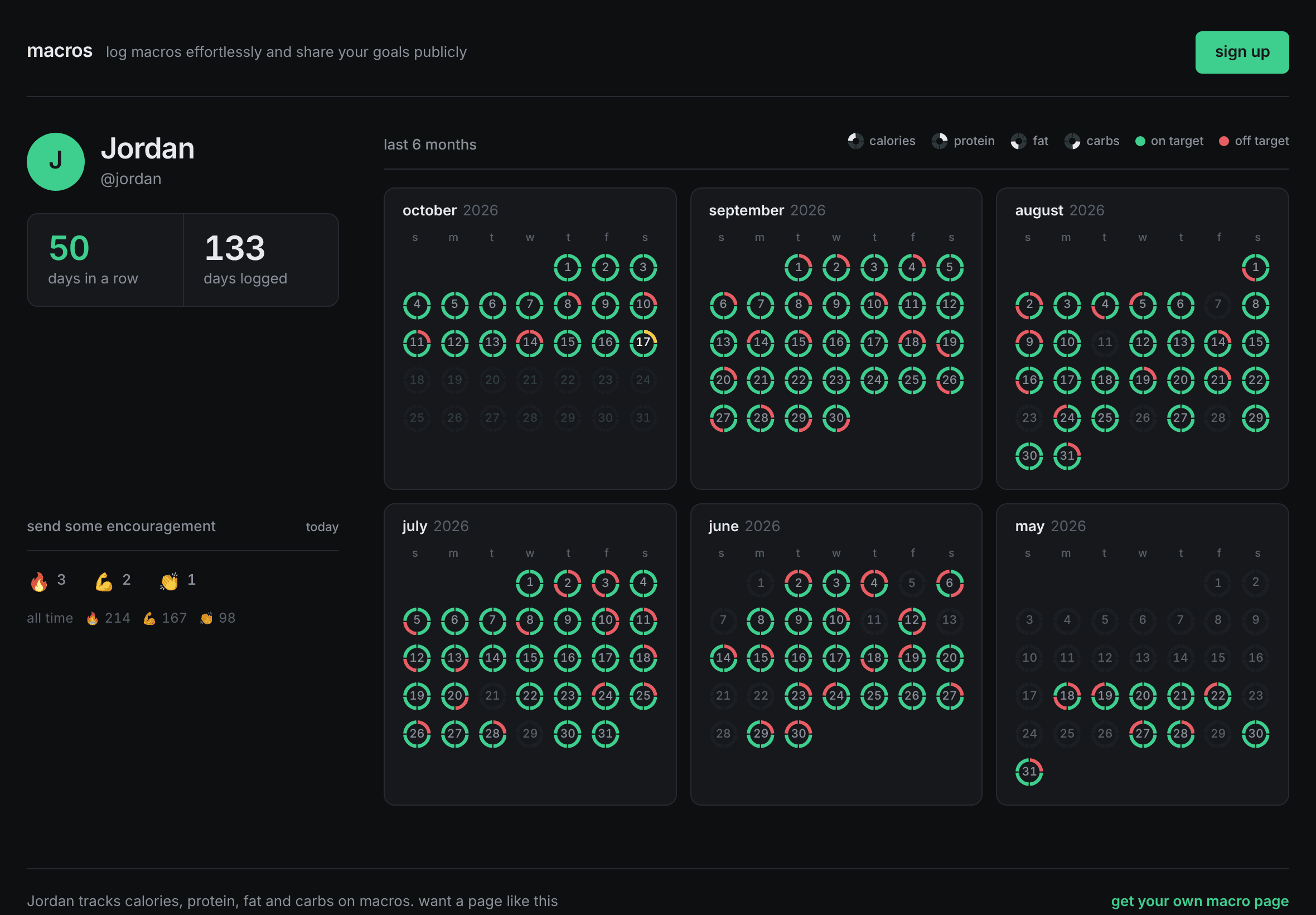Click the last 6 months label
This screenshot has width=1316, height=915.
click(430, 145)
